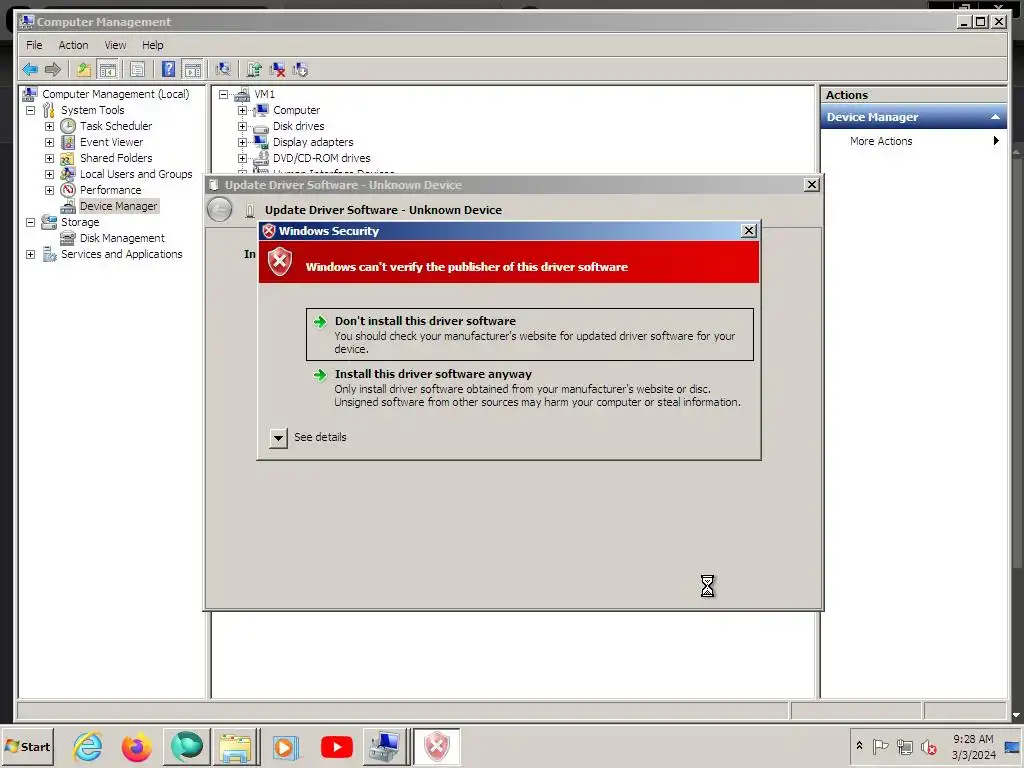
Task: Collapse the Device Manager actions section
Action: pos(995,117)
